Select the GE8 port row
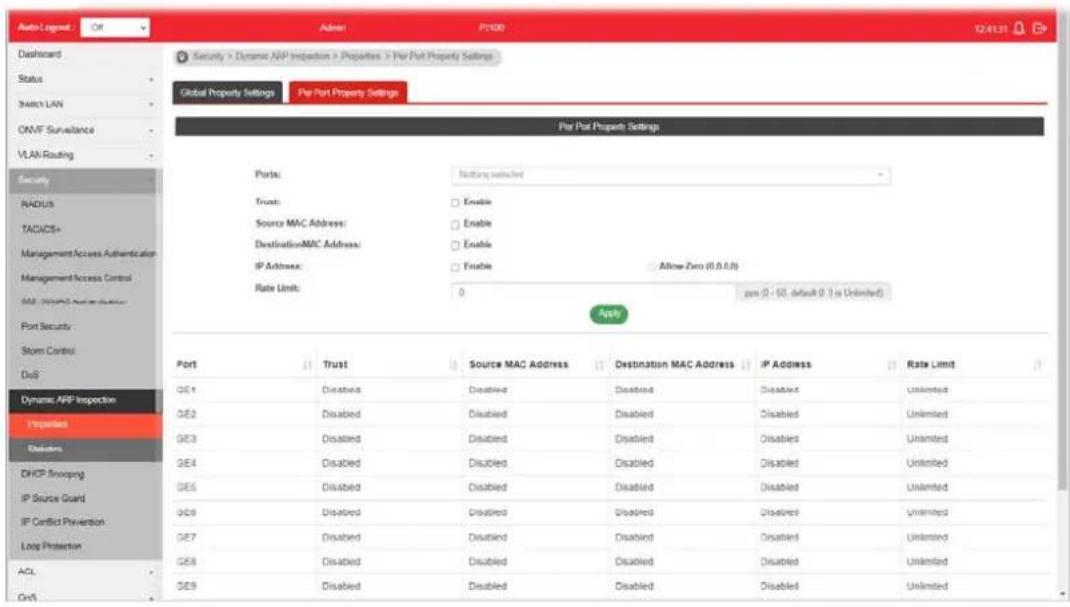 (611, 562)
